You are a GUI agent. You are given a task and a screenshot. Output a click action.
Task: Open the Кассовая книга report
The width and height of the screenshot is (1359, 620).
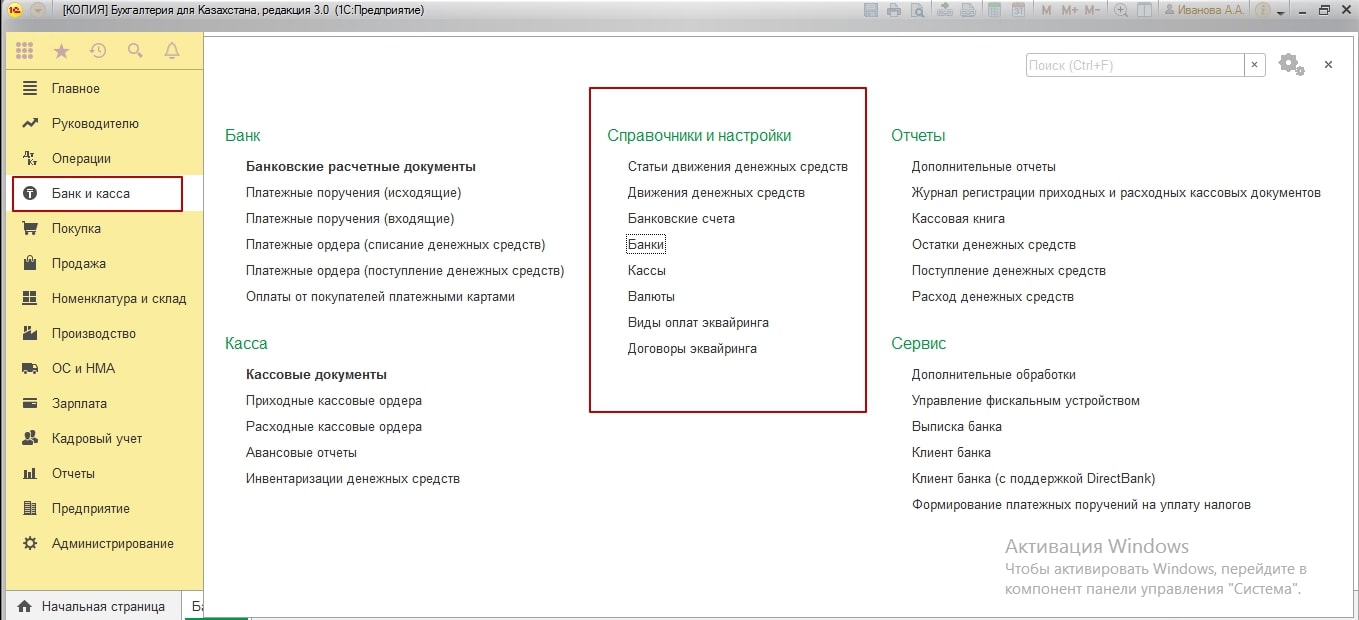click(958, 218)
